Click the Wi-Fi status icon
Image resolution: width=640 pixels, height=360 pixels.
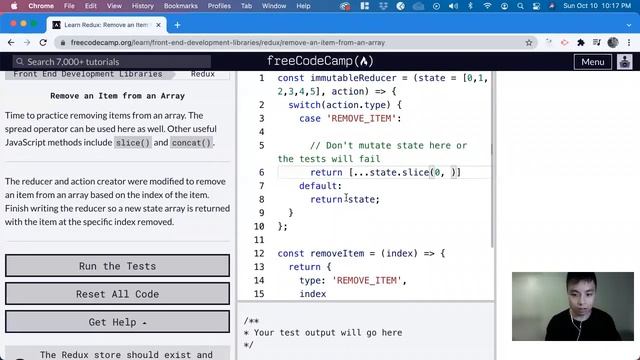point(487,6)
